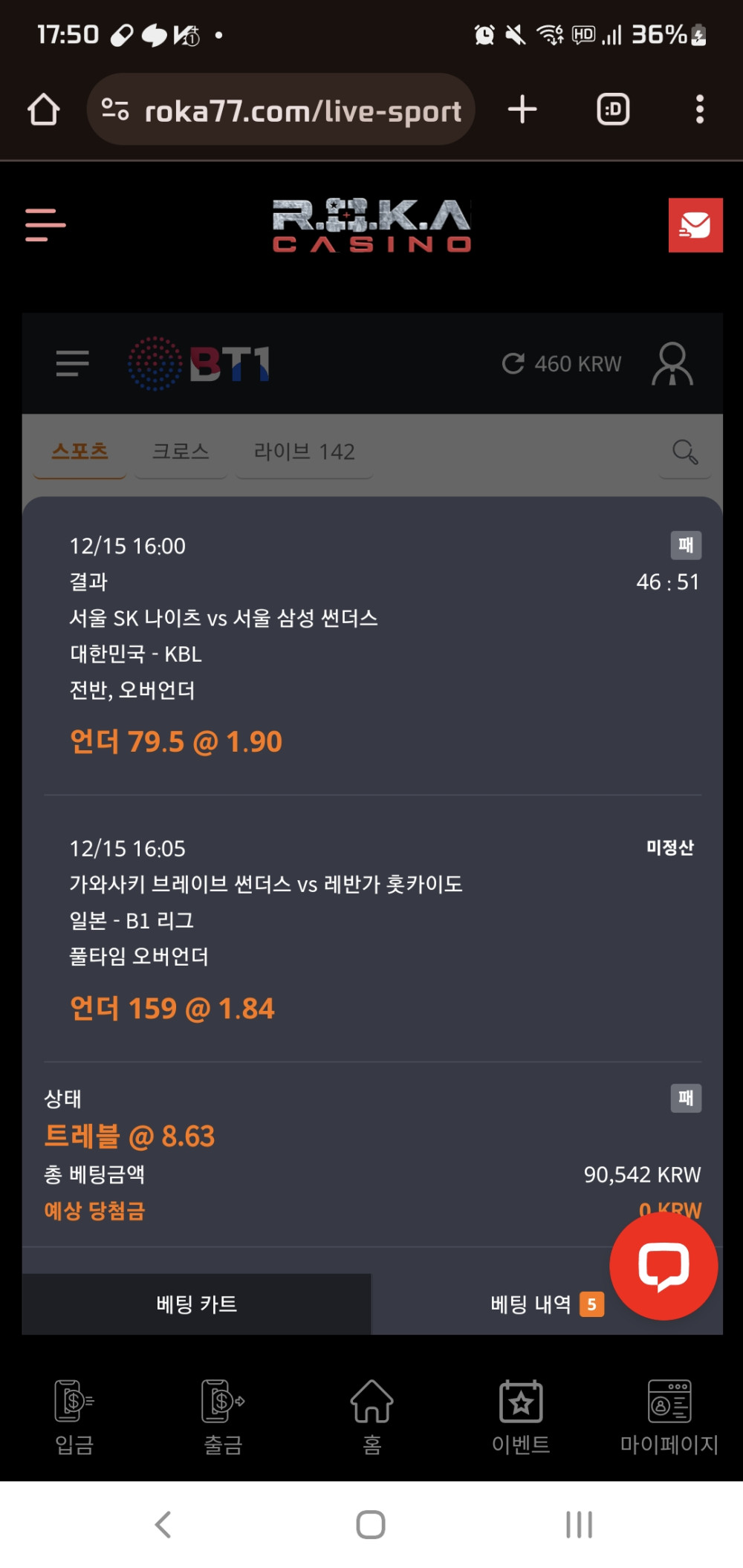
Task: Open the red live chat bubble
Action: click(663, 1266)
